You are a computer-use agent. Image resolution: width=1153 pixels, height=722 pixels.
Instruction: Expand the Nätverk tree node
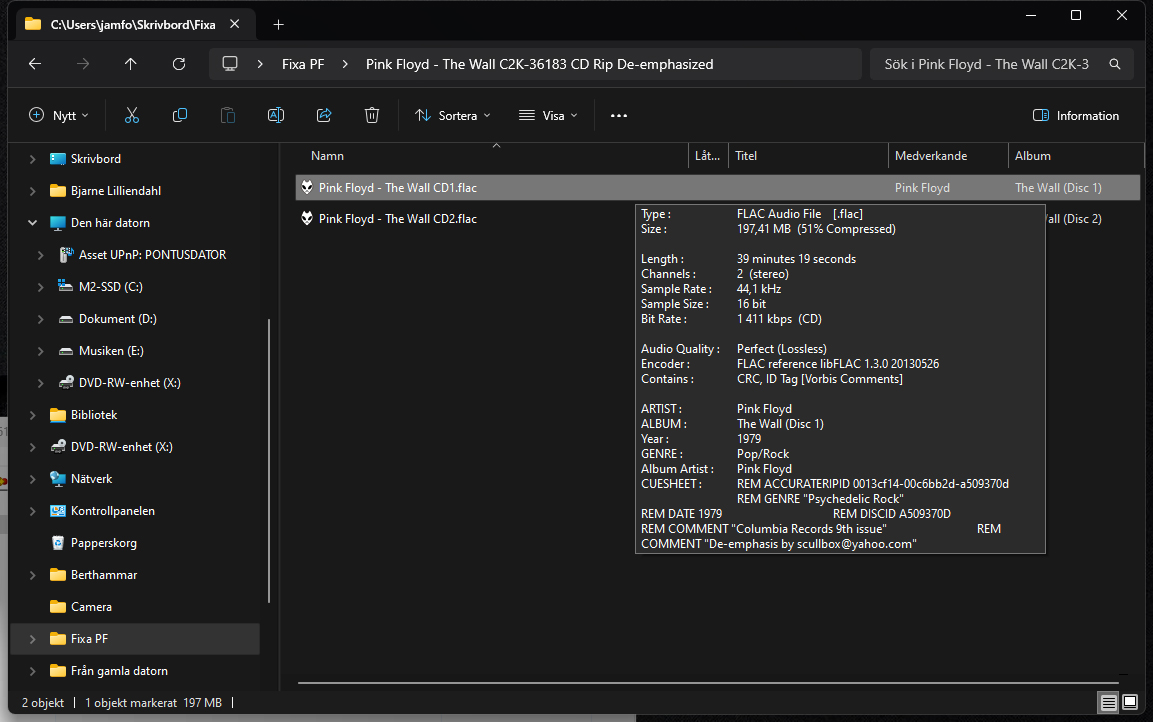tap(32, 479)
